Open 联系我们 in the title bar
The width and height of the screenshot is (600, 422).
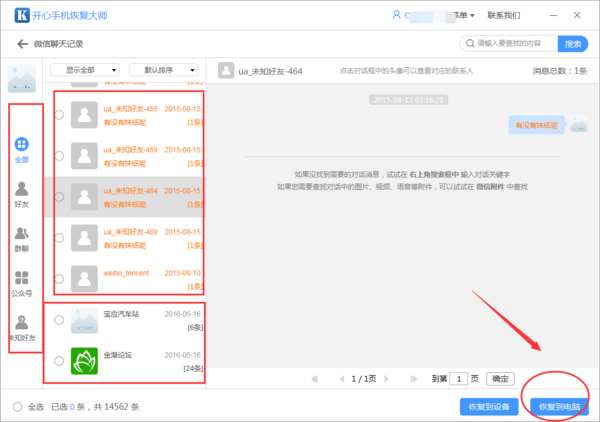(x=504, y=15)
